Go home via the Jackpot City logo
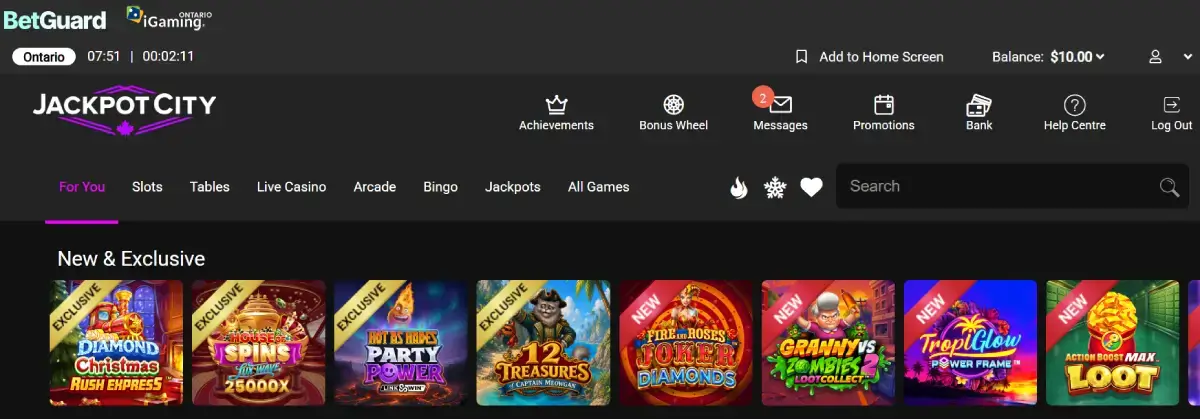The width and height of the screenshot is (1200, 419). click(x=124, y=109)
